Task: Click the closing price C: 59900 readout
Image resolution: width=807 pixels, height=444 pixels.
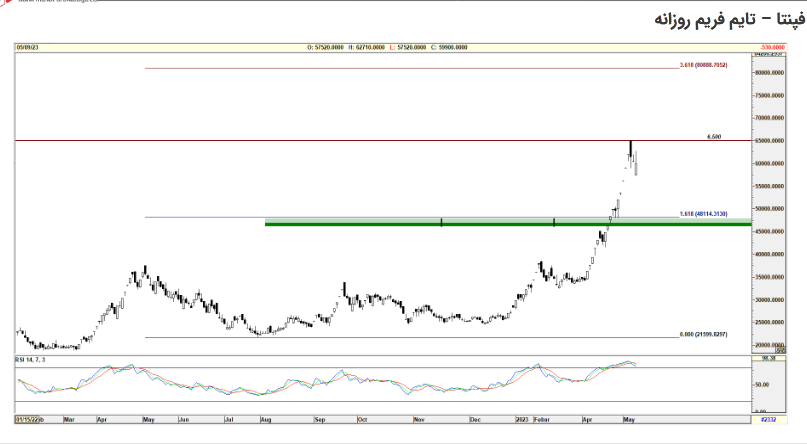Action: click(x=459, y=47)
